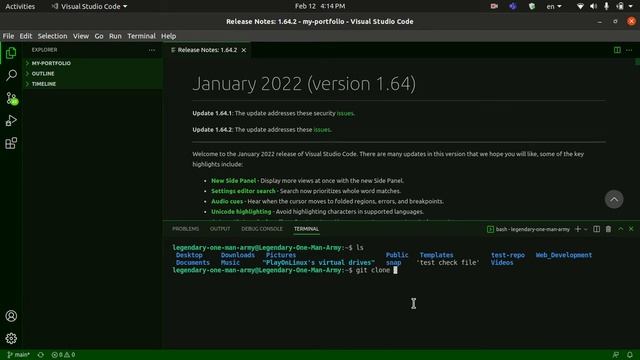The height and width of the screenshot is (360, 640).
Task: Click the Wi-Fi network indicator
Action: 580,6
